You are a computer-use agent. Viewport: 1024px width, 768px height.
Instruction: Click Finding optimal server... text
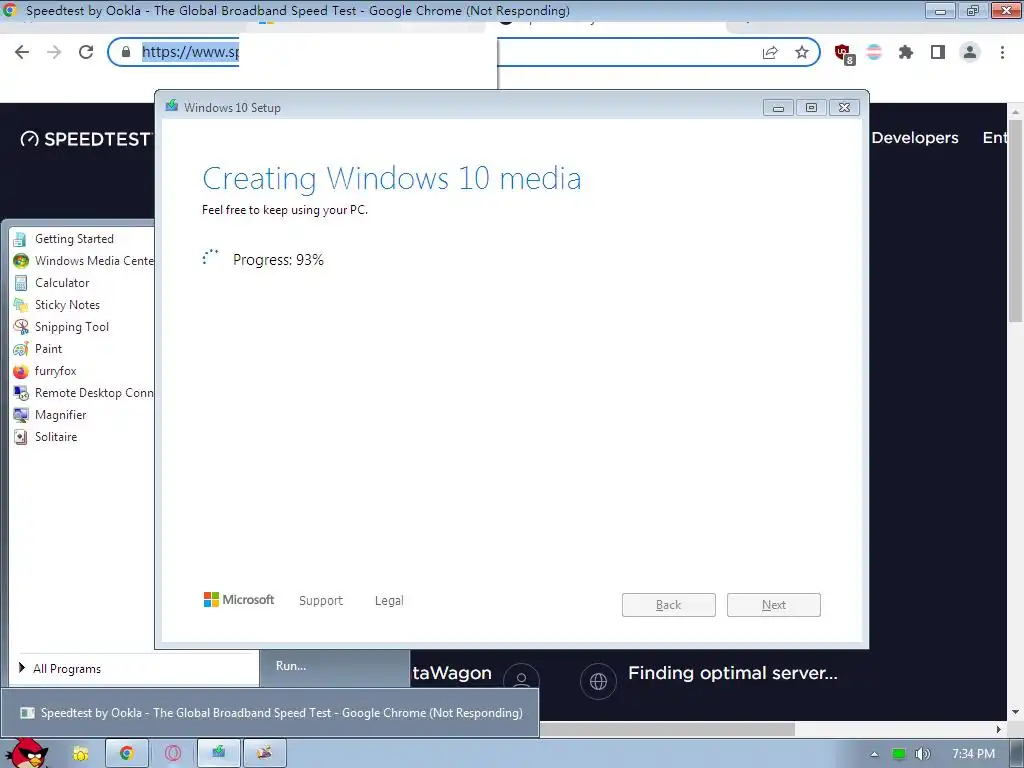tap(733, 673)
